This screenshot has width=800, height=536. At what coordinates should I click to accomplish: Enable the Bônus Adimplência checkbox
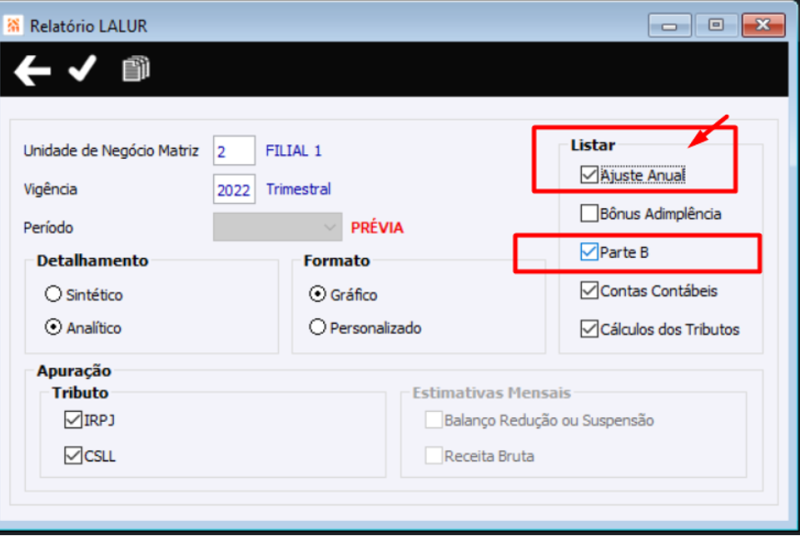(589, 213)
